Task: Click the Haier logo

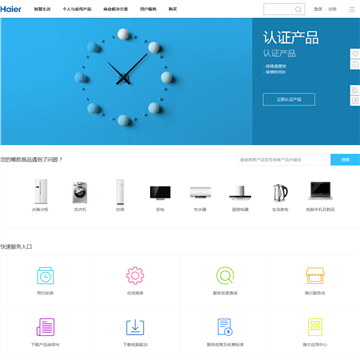Action: 11,9
